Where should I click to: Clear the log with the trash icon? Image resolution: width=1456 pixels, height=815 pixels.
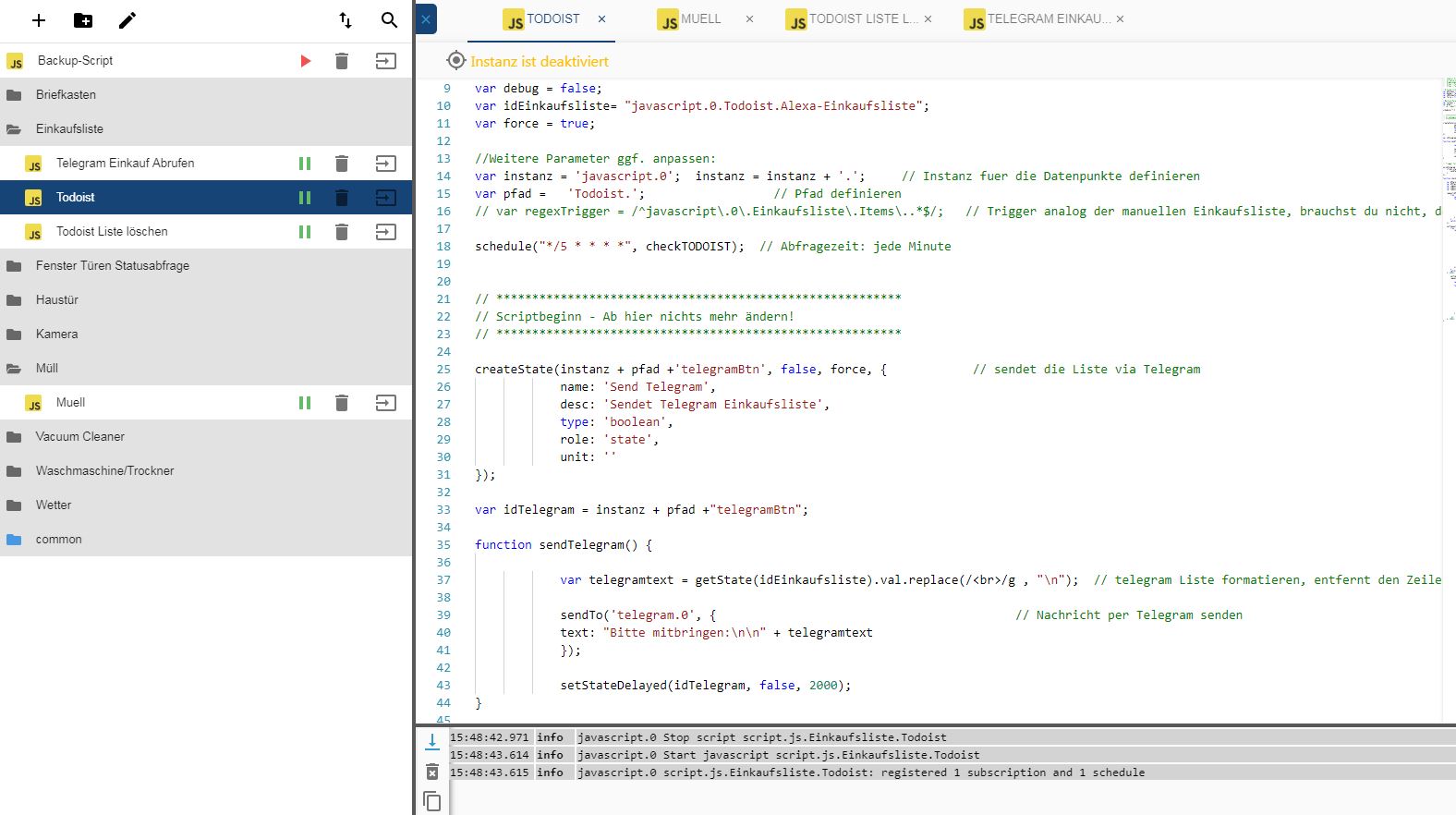[431, 772]
